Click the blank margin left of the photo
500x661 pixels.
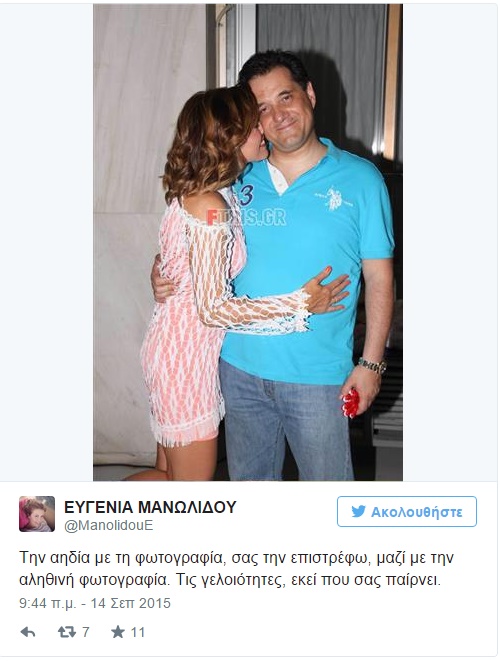tap(47, 242)
